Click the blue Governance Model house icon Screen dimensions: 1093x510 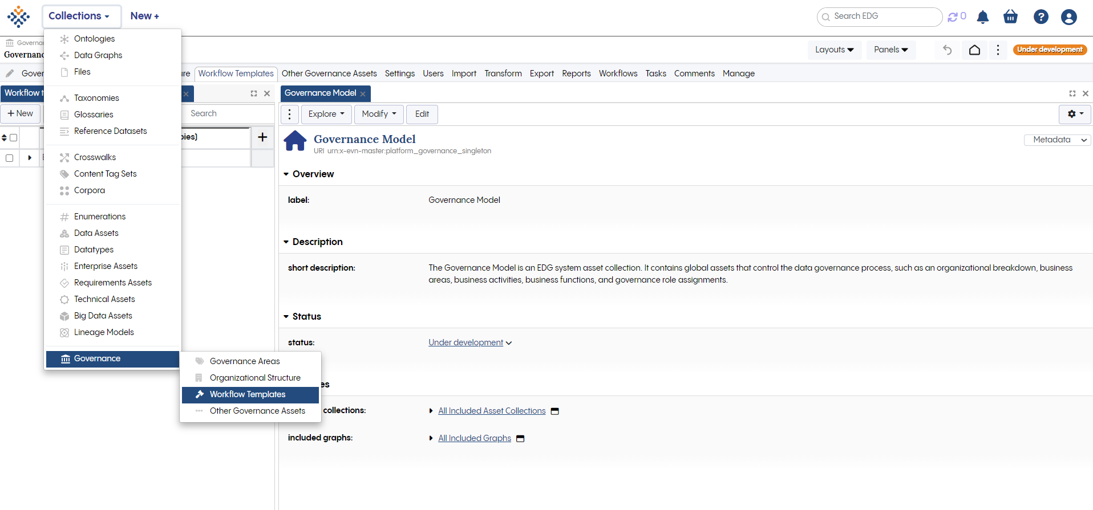coord(295,141)
